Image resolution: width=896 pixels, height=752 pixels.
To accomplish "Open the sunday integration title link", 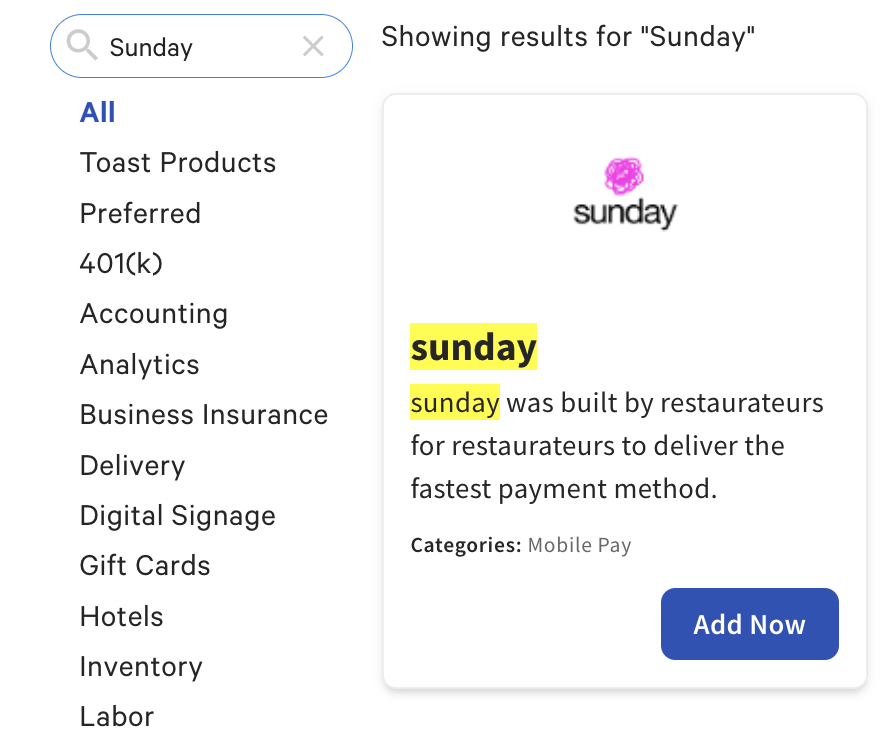I will 473,347.
